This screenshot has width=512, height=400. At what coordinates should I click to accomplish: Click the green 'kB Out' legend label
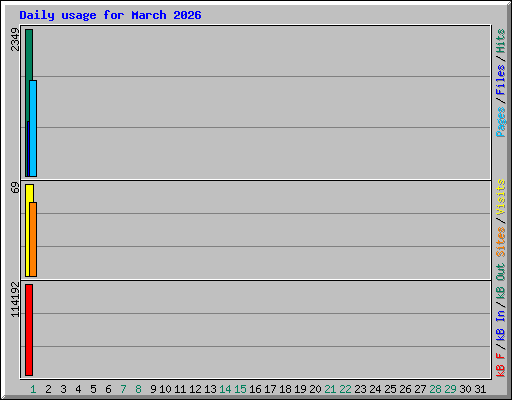501,282
